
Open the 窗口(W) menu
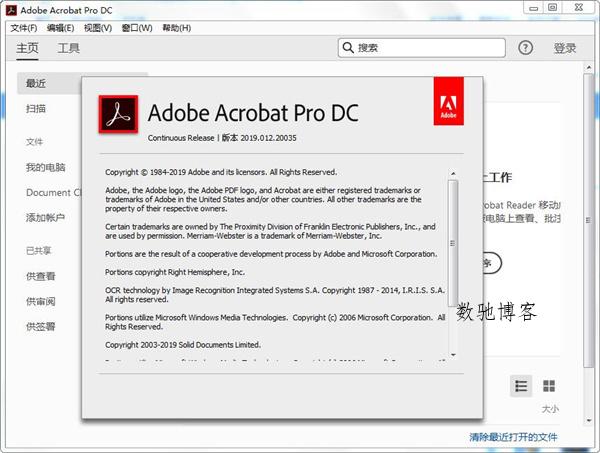(137, 28)
